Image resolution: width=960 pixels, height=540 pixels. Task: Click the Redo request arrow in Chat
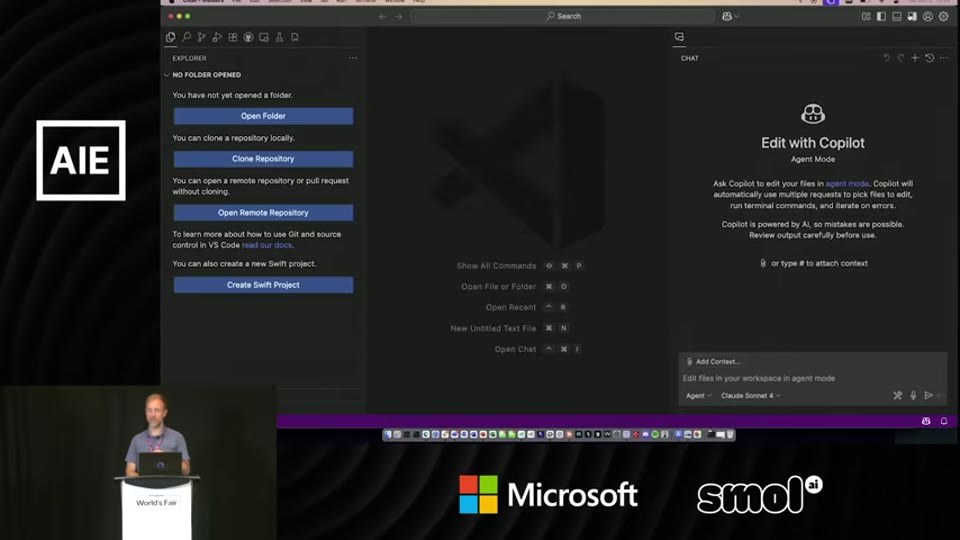(901, 58)
